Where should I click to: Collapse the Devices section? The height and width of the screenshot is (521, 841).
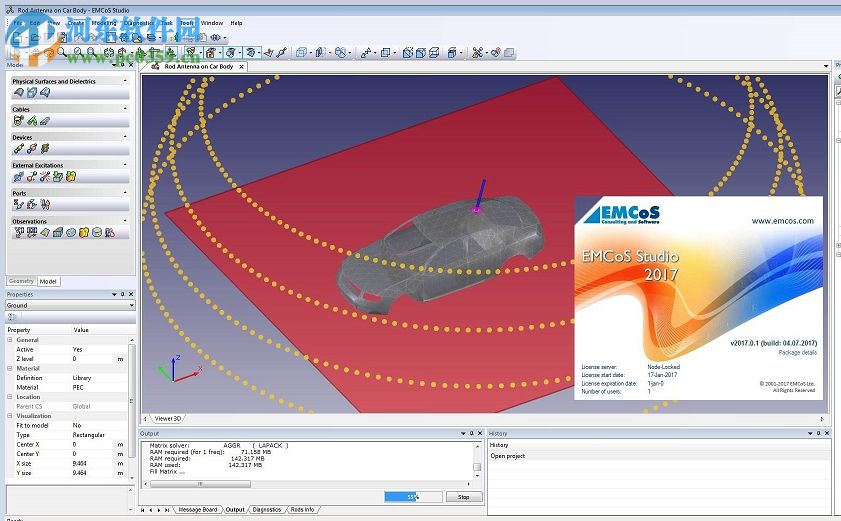click(125, 137)
